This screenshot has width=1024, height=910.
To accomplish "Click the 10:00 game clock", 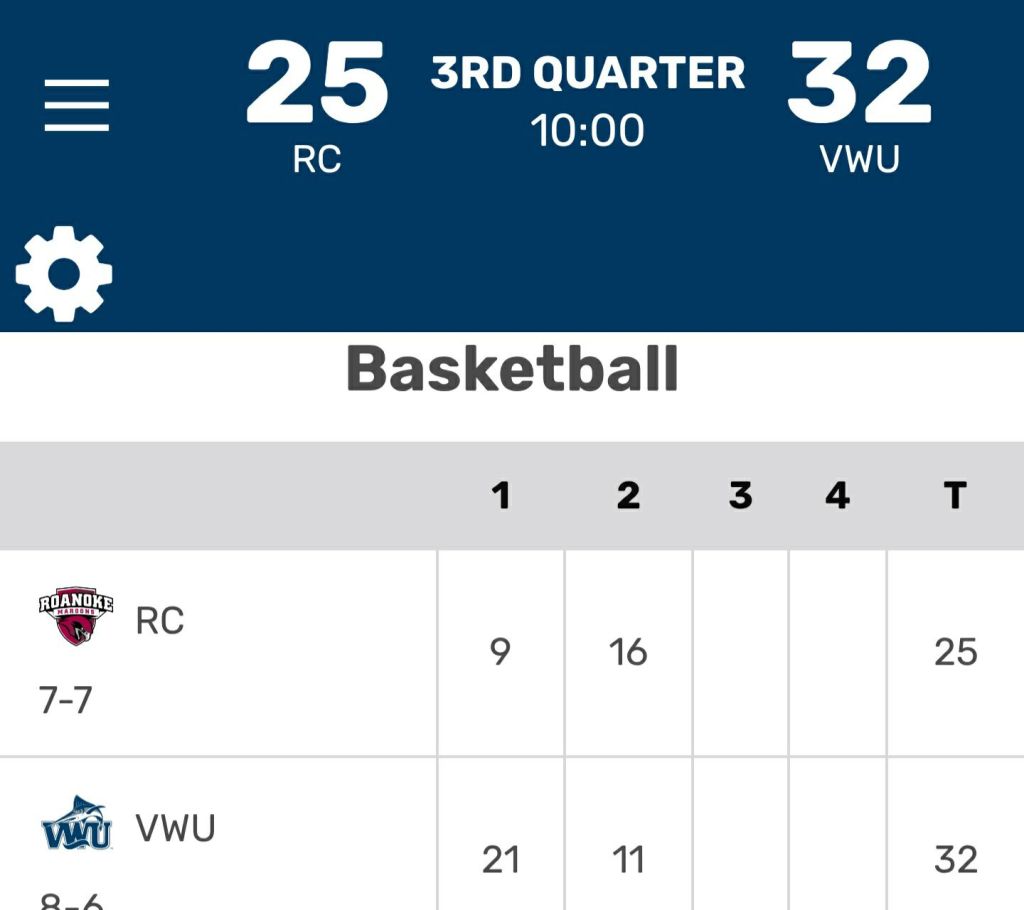I will [x=588, y=131].
